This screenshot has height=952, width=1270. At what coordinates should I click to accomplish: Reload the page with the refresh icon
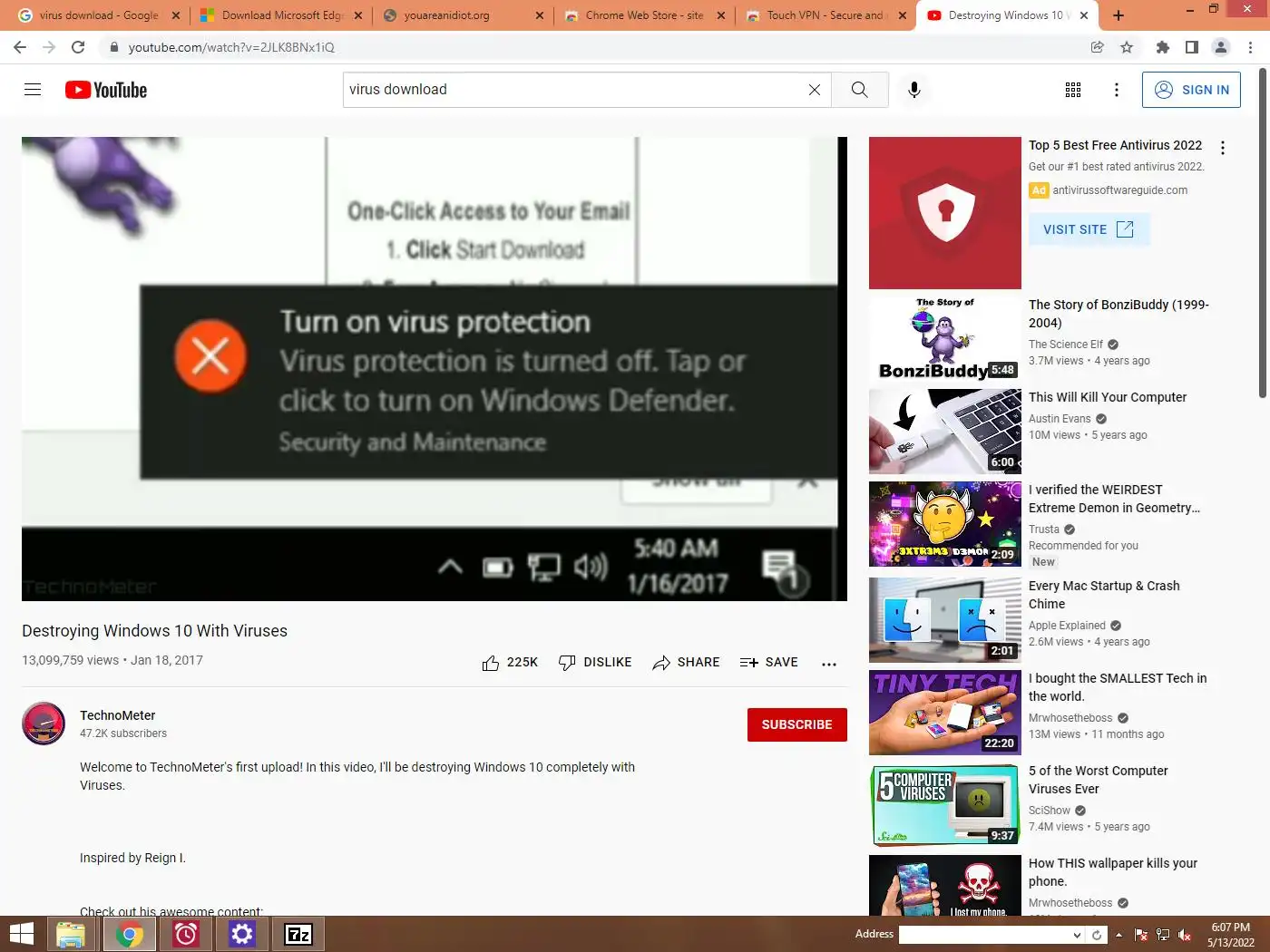pyautogui.click(x=78, y=47)
